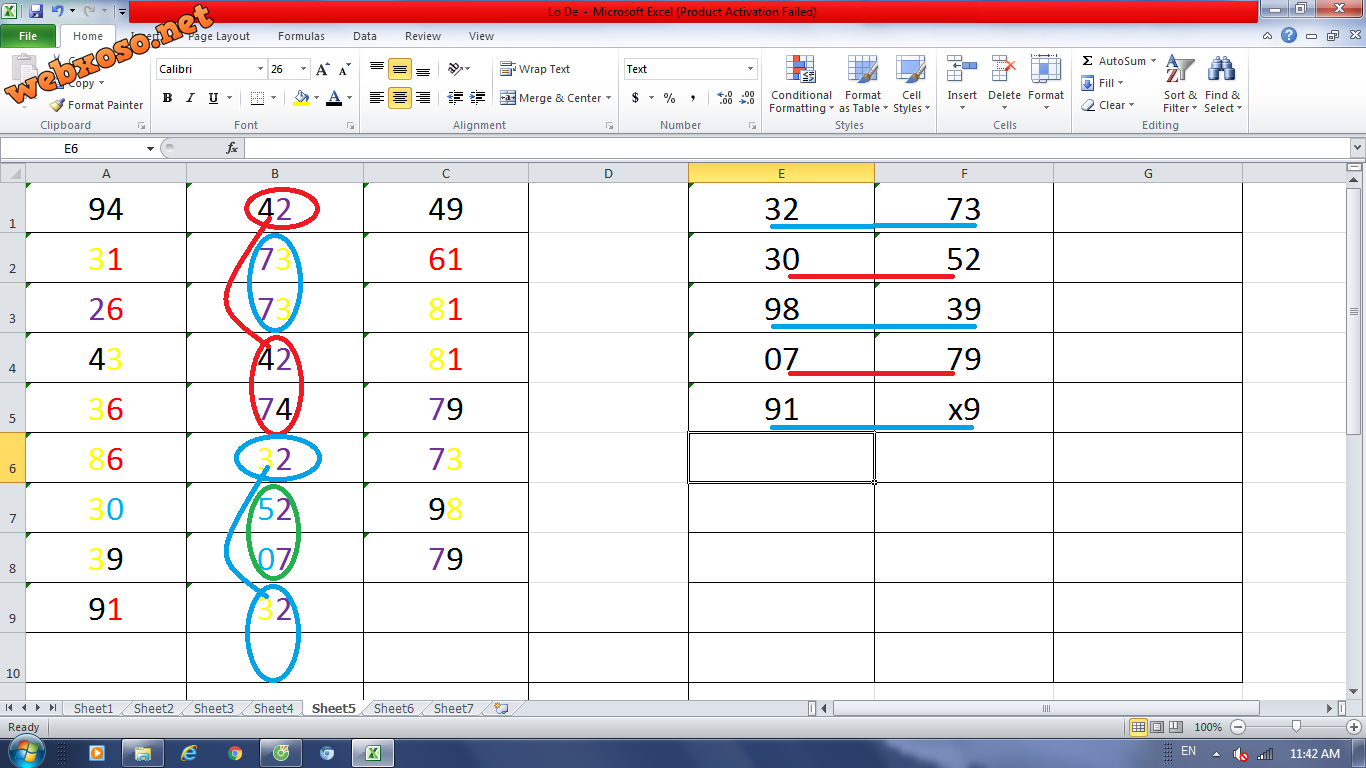Open the Conditional Formatting menu
Screen dimensions: 1366x768
800,86
